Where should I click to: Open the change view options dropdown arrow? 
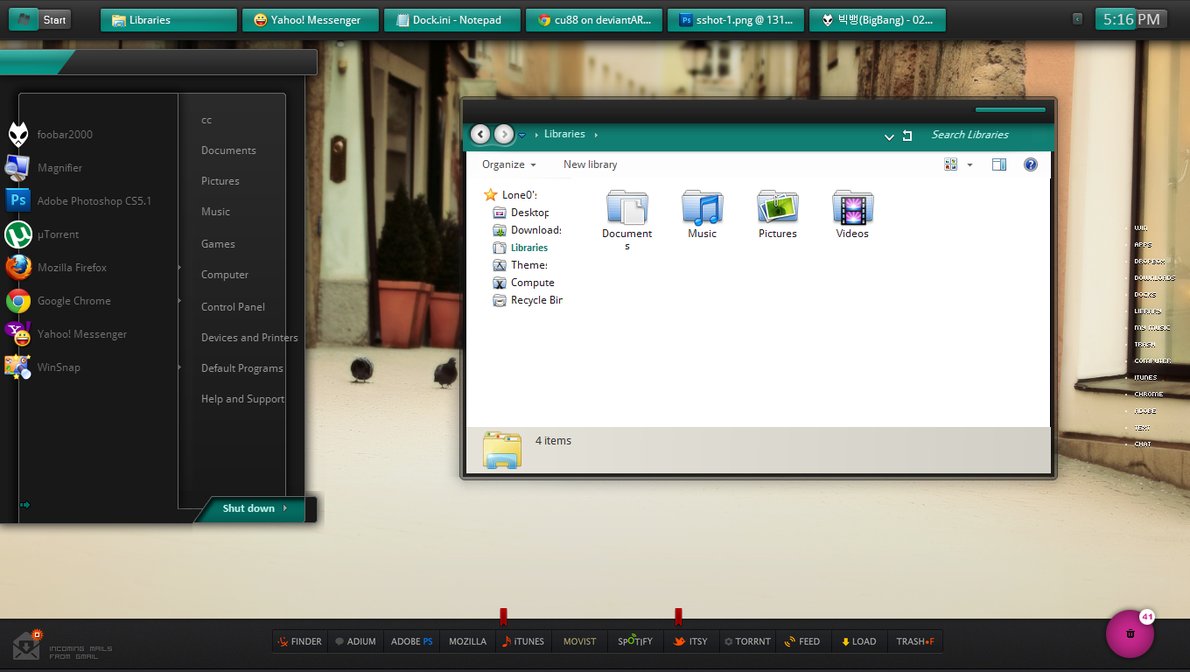tap(969, 165)
